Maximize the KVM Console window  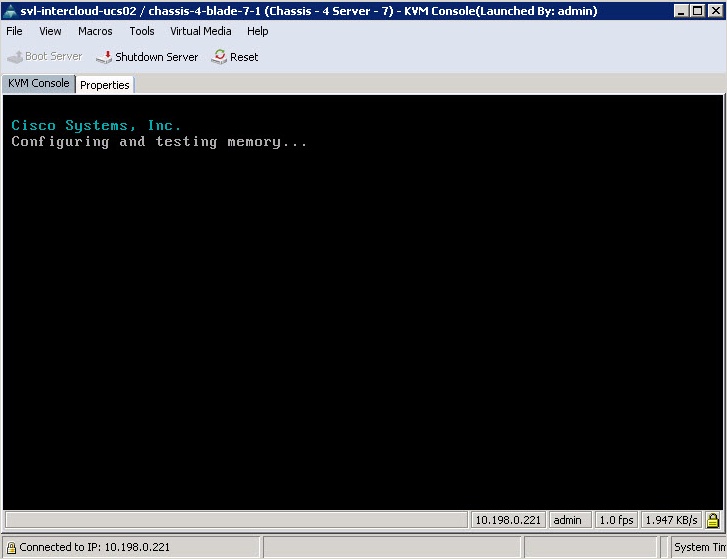pyautogui.click(x=697, y=11)
